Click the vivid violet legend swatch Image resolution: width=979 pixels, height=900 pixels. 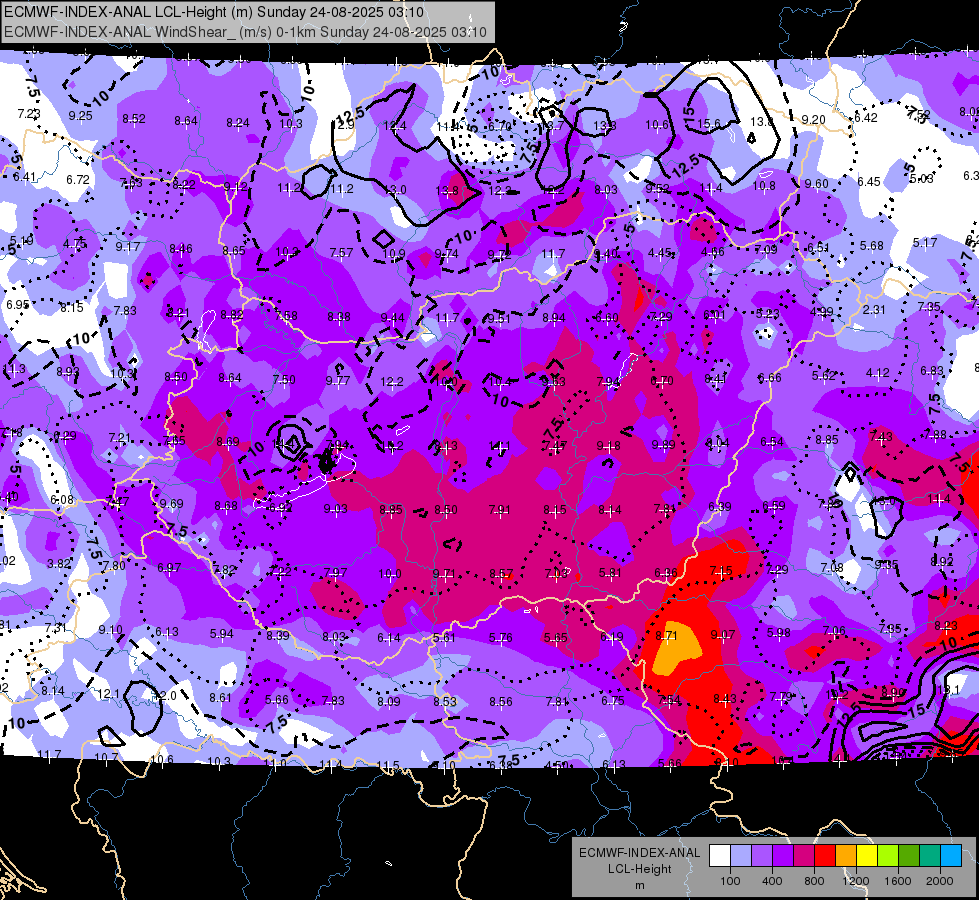[783, 856]
